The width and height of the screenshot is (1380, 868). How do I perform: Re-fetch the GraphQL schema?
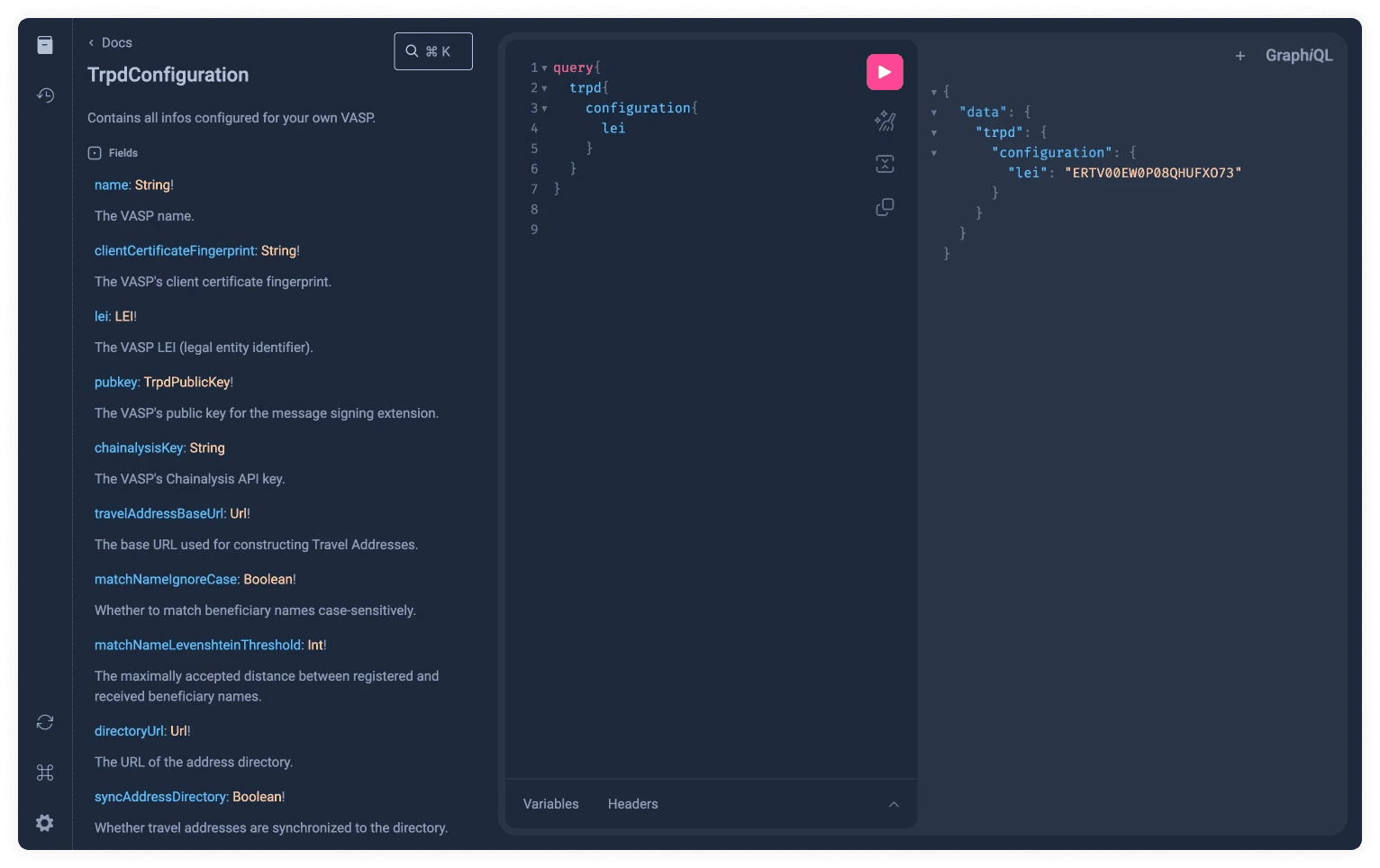click(x=44, y=721)
